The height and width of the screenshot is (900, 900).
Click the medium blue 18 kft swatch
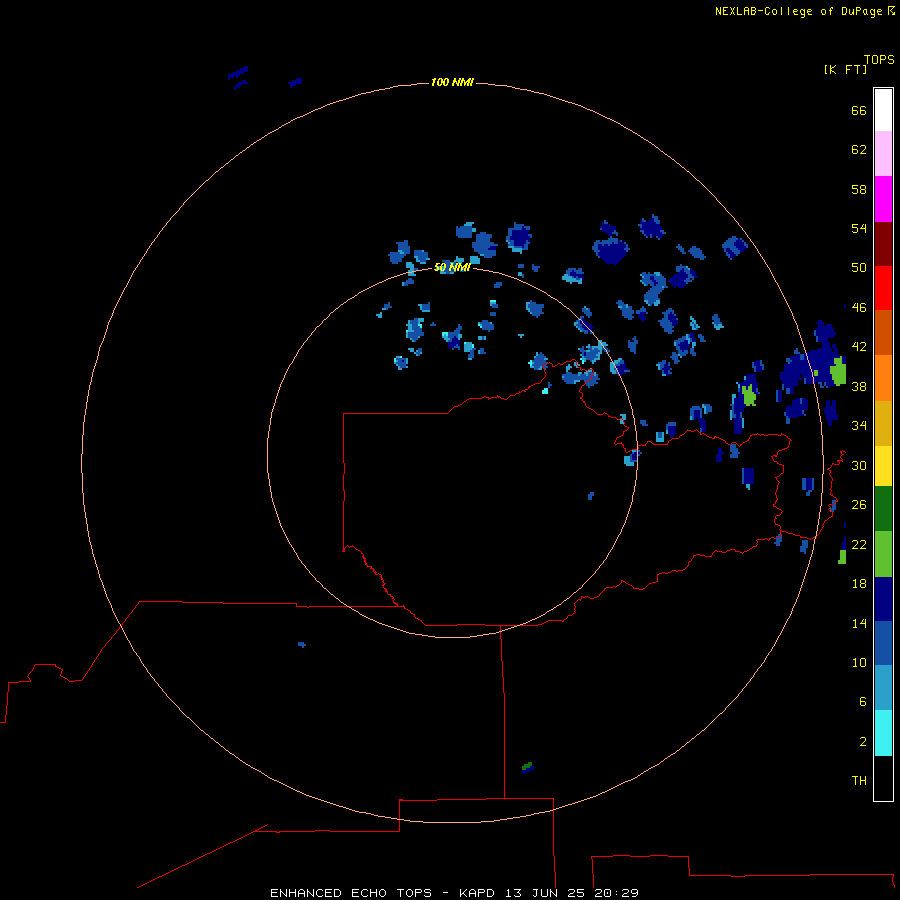[x=883, y=643]
